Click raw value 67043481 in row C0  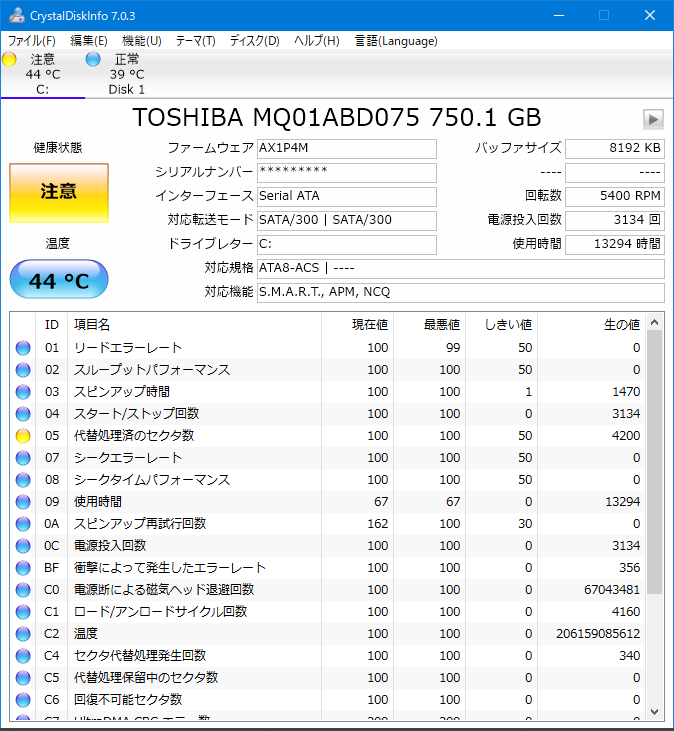tap(612, 590)
